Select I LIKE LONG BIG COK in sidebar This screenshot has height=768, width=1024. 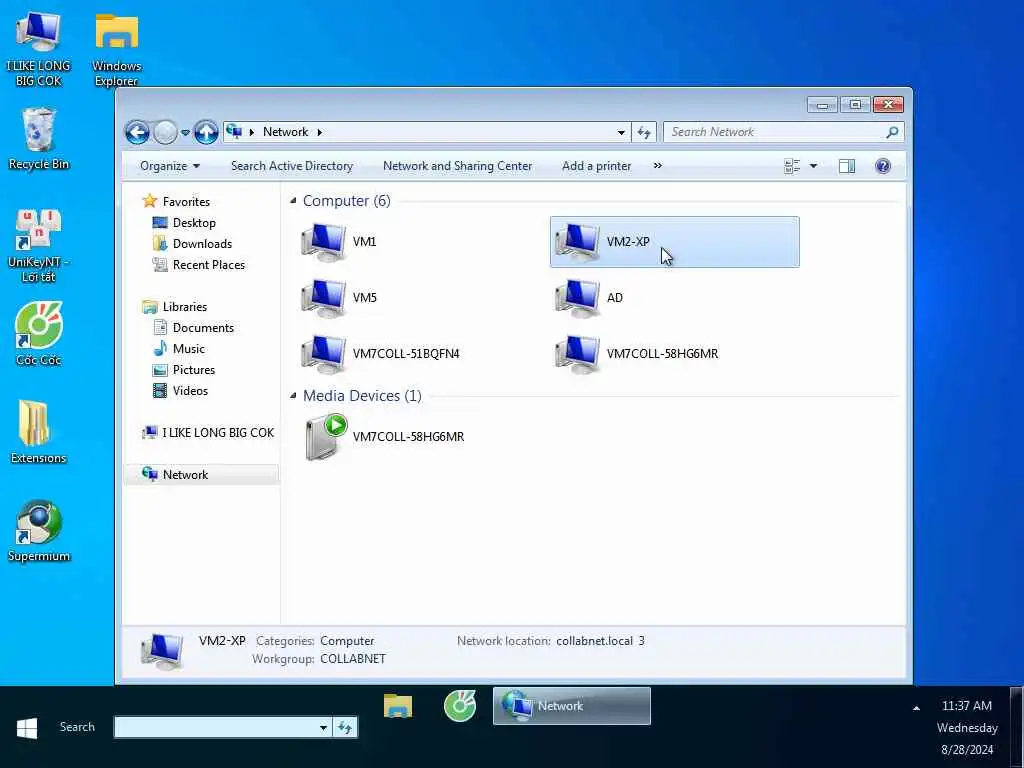[x=217, y=432]
